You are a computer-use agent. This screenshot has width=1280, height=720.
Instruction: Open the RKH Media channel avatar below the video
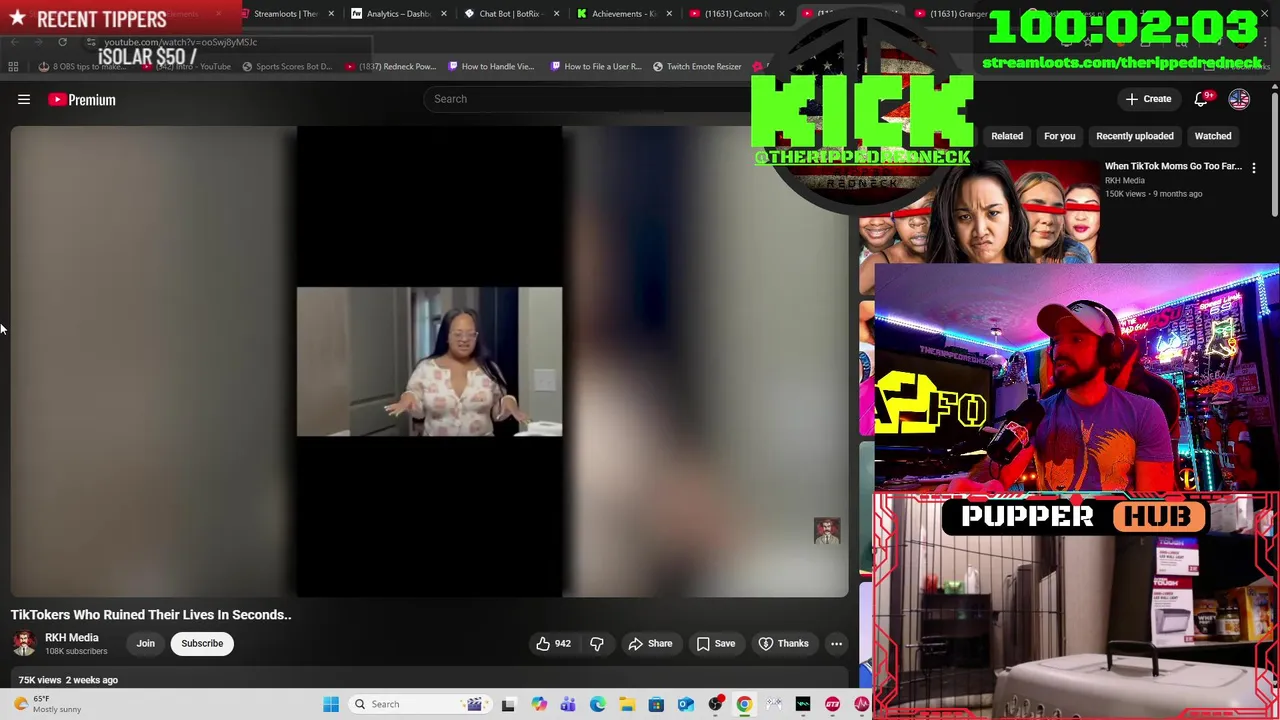click(x=24, y=643)
